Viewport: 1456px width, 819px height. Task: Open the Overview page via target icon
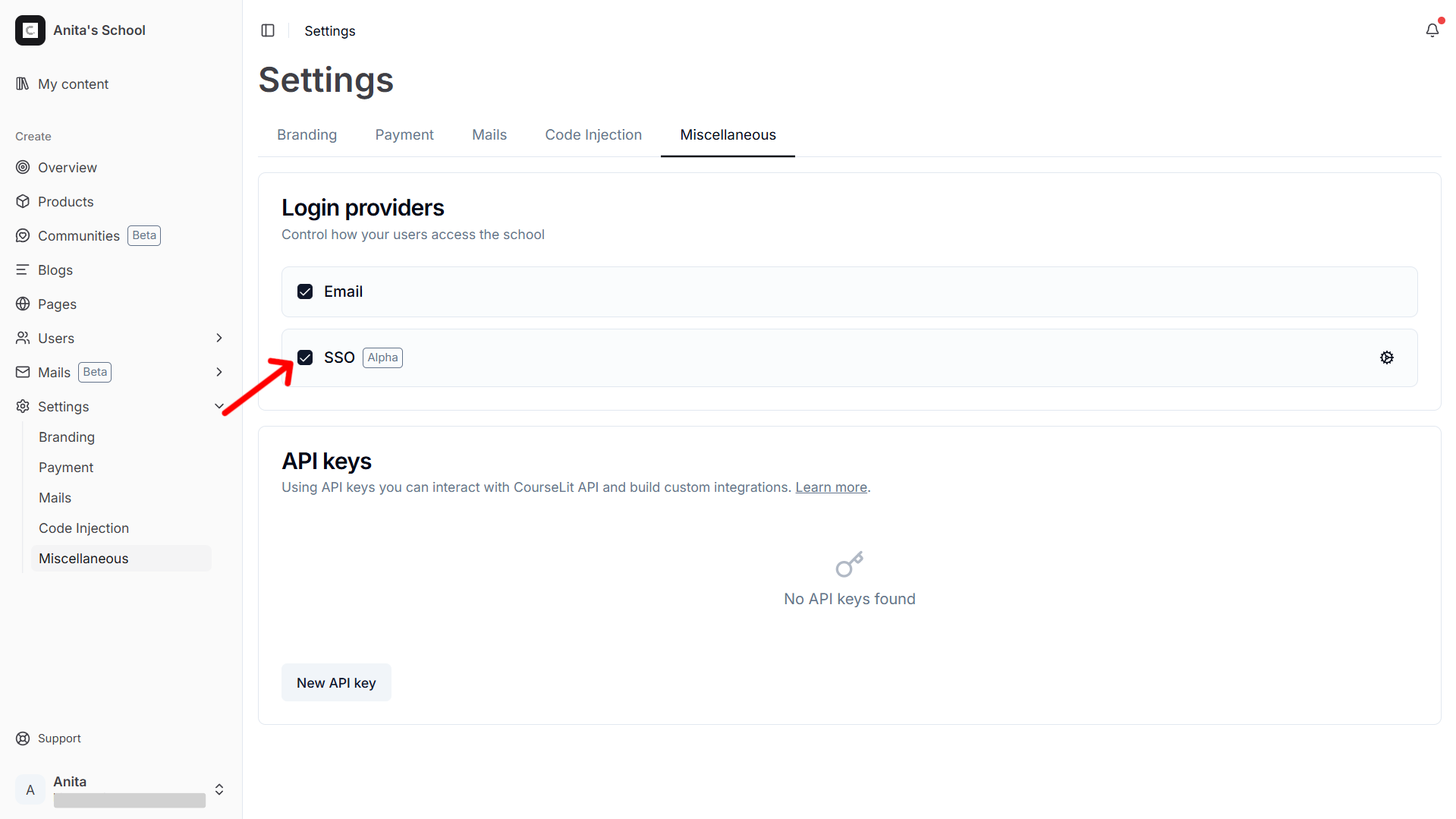23,167
